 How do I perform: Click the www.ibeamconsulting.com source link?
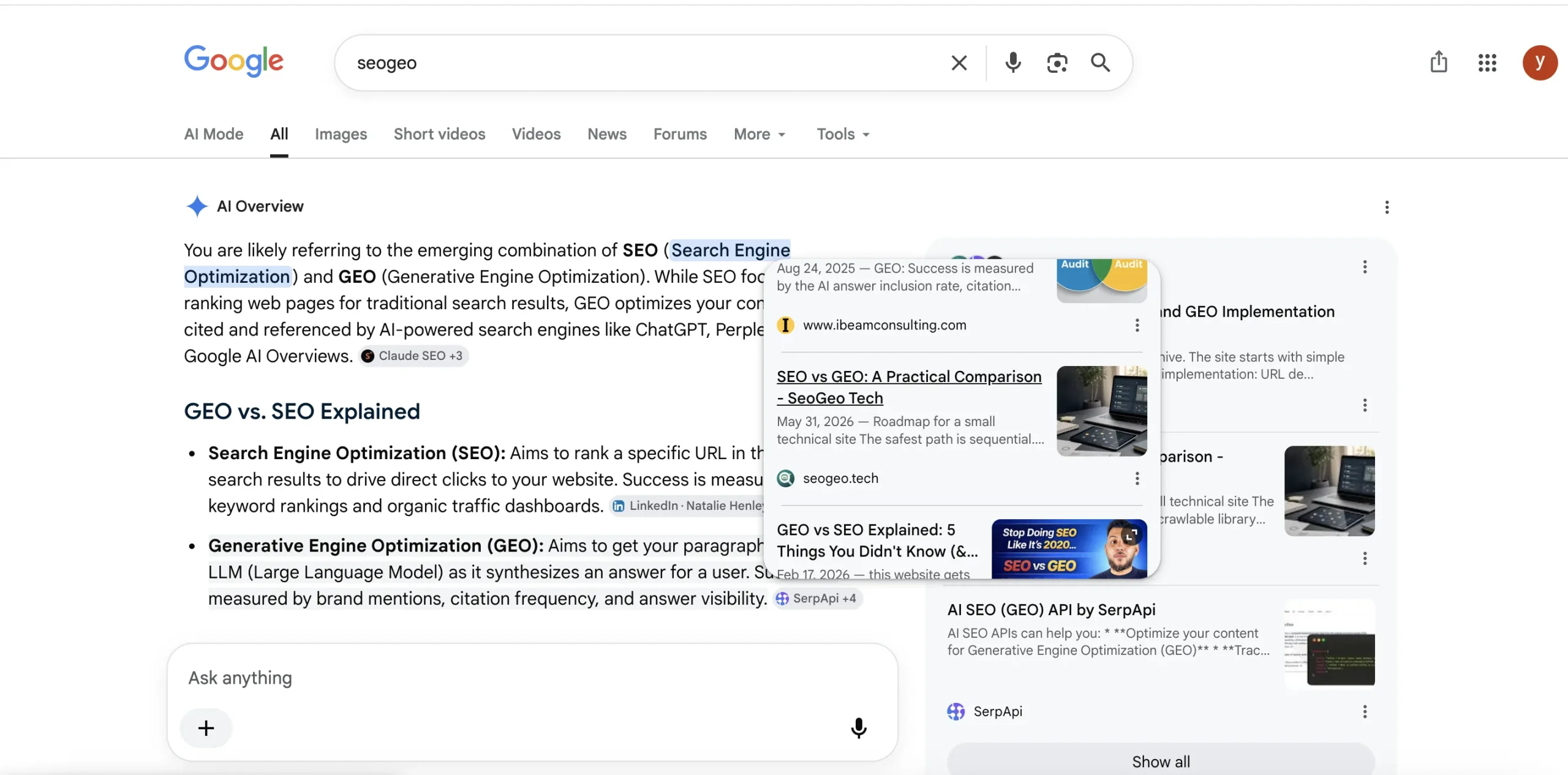coord(884,325)
